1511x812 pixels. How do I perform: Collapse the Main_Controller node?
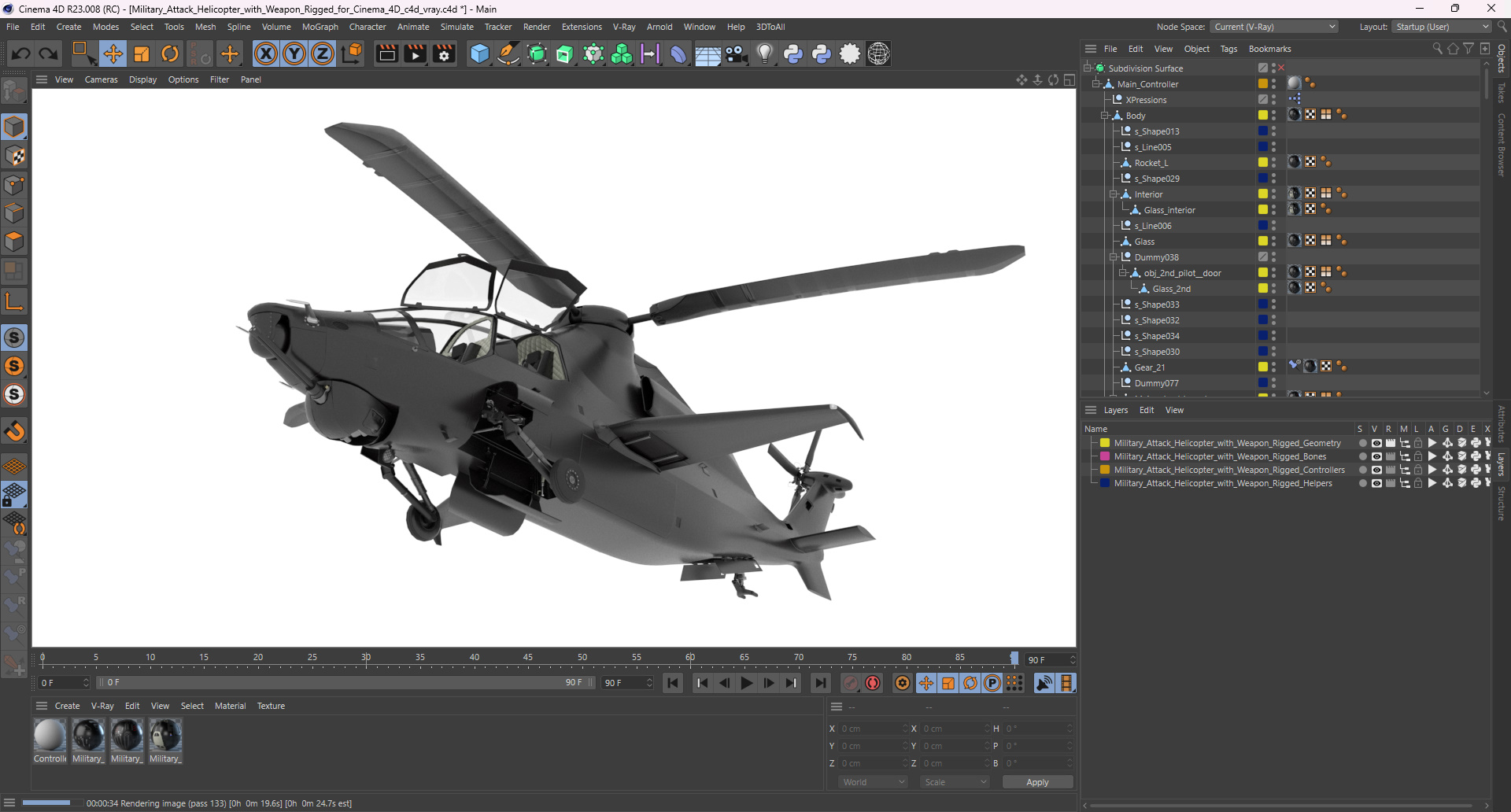click(x=1096, y=84)
